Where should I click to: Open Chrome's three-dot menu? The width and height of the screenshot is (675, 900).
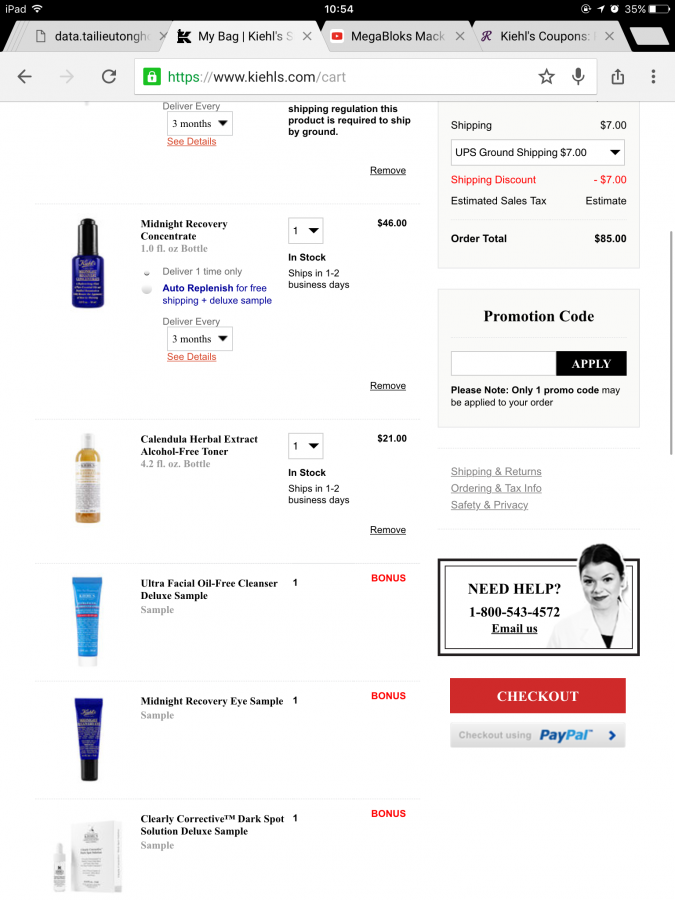pos(653,76)
